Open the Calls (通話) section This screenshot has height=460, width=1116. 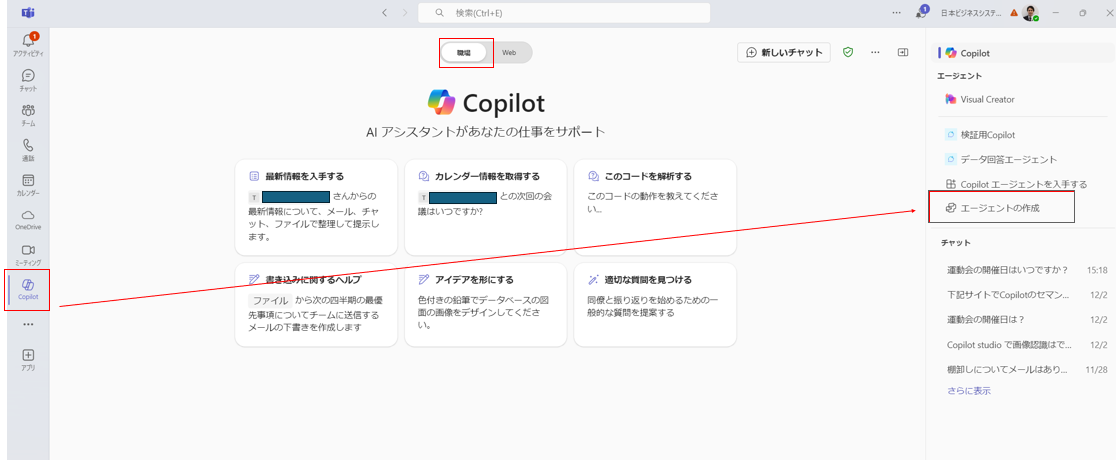point(28,150)
